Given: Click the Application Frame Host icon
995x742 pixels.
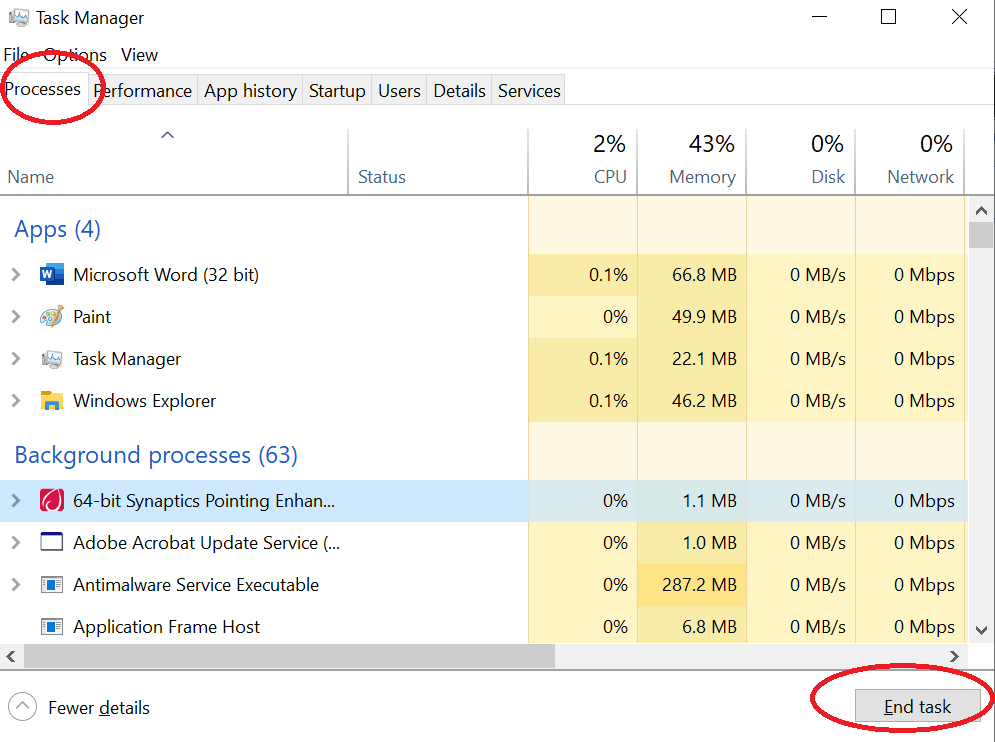Looking at the screenshot, I should (x=51, y=627).
